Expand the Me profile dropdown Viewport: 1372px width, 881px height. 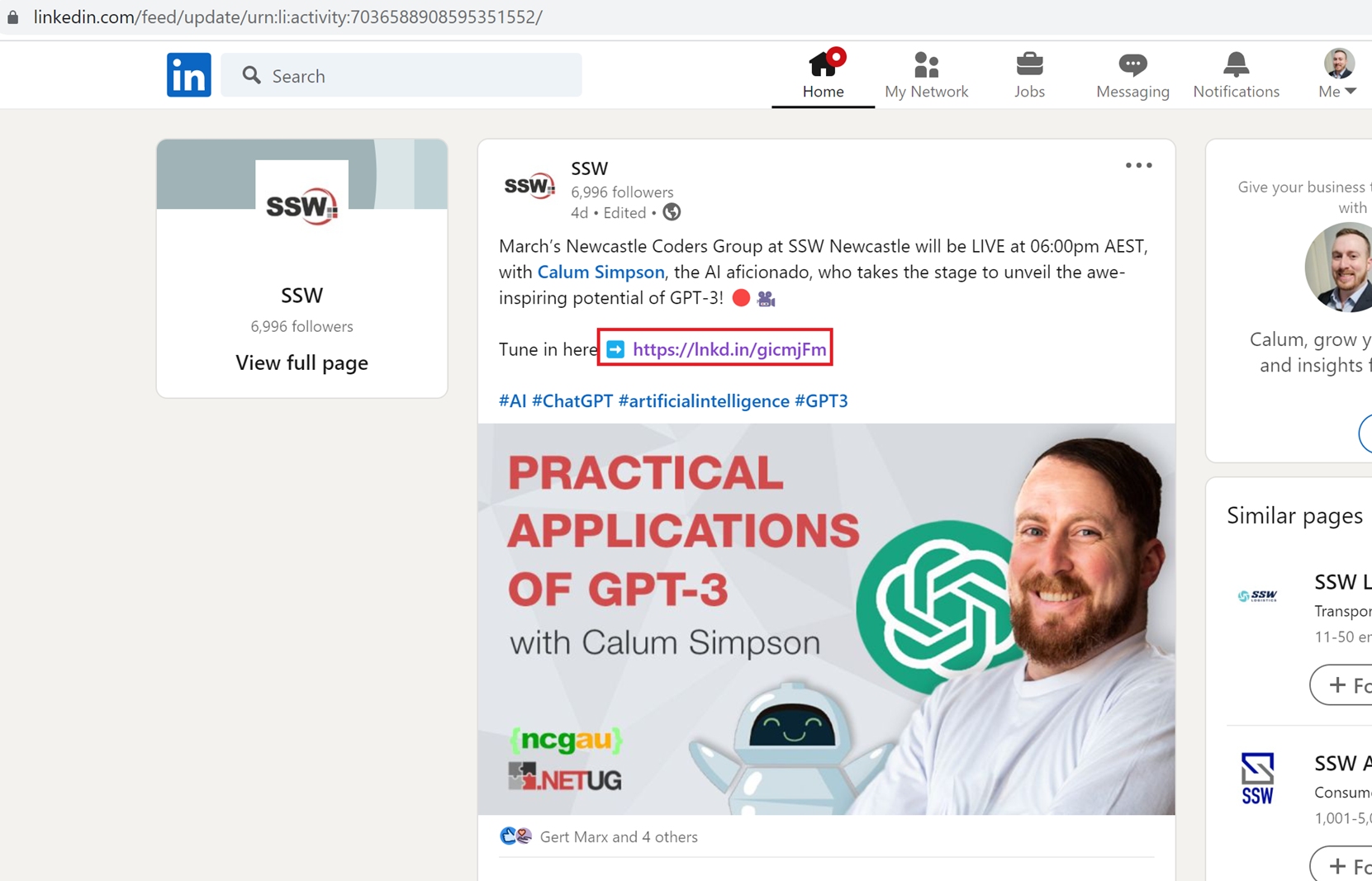pyautogui.click(x=1337, y=91)
